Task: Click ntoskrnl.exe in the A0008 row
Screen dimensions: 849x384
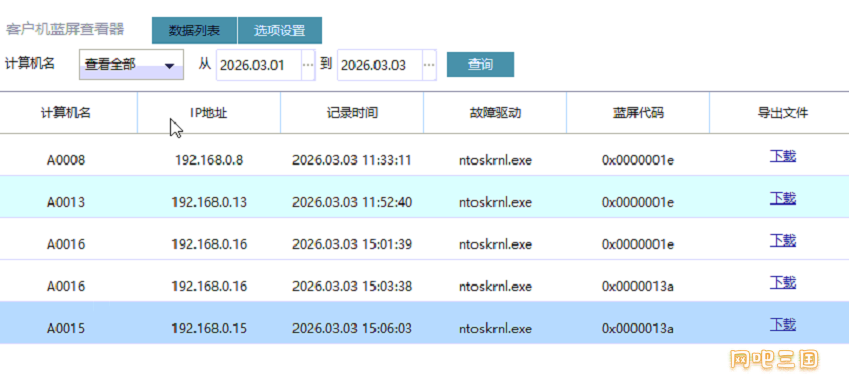Action: click(495, 160)
